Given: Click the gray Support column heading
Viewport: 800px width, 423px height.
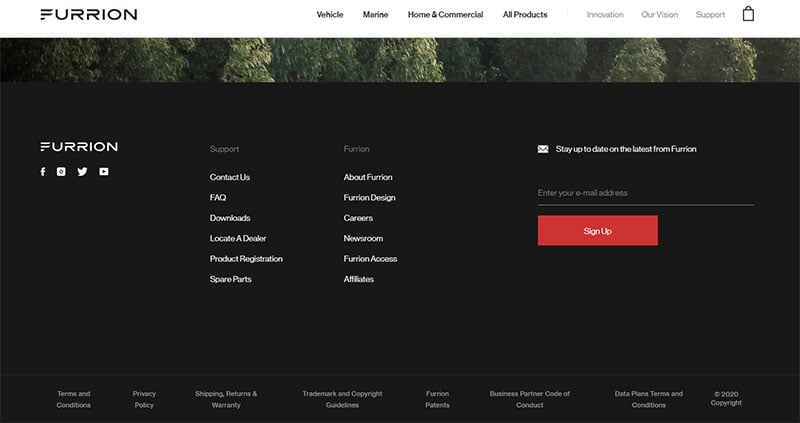Looking at the screenshot, I should click(224, 149).
